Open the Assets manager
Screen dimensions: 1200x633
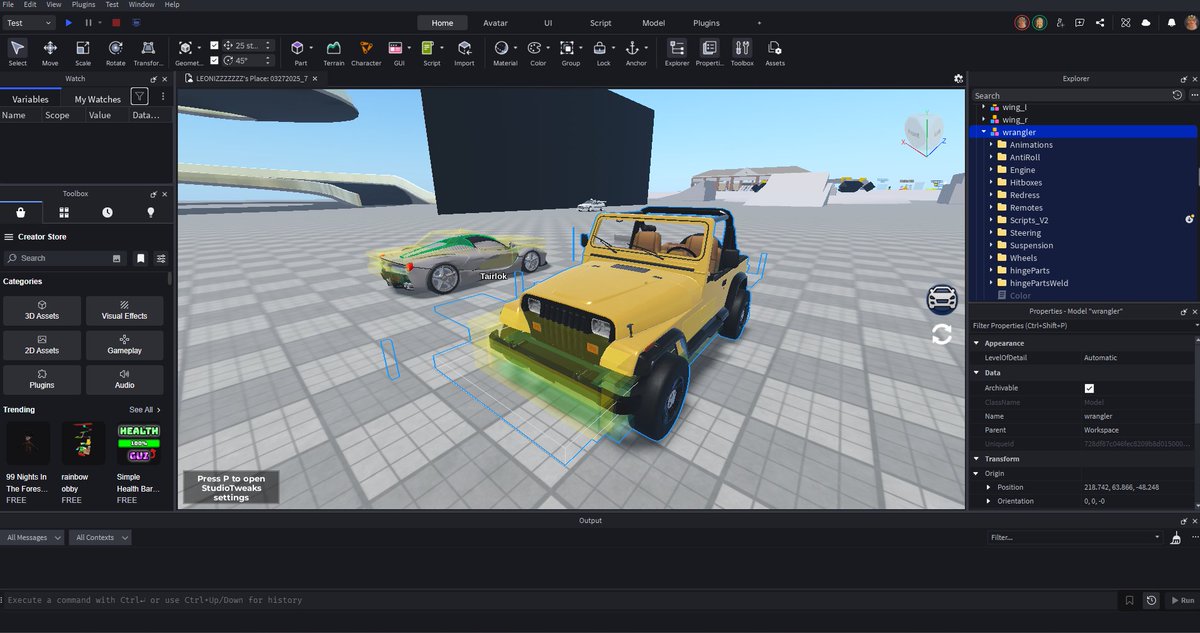[775, 52]
